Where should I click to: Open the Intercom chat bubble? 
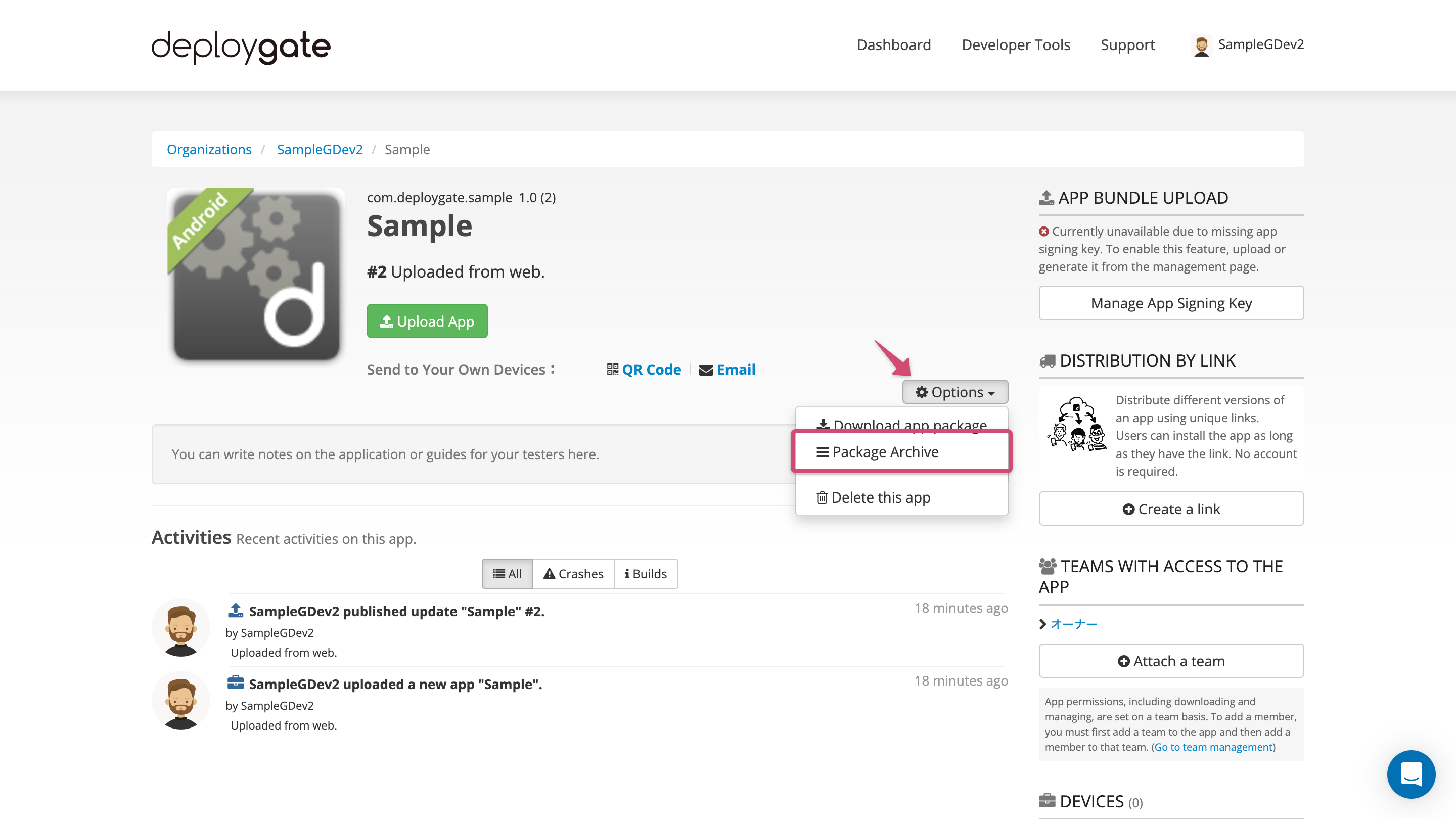pyautogui.click(x=1412, y=775)
